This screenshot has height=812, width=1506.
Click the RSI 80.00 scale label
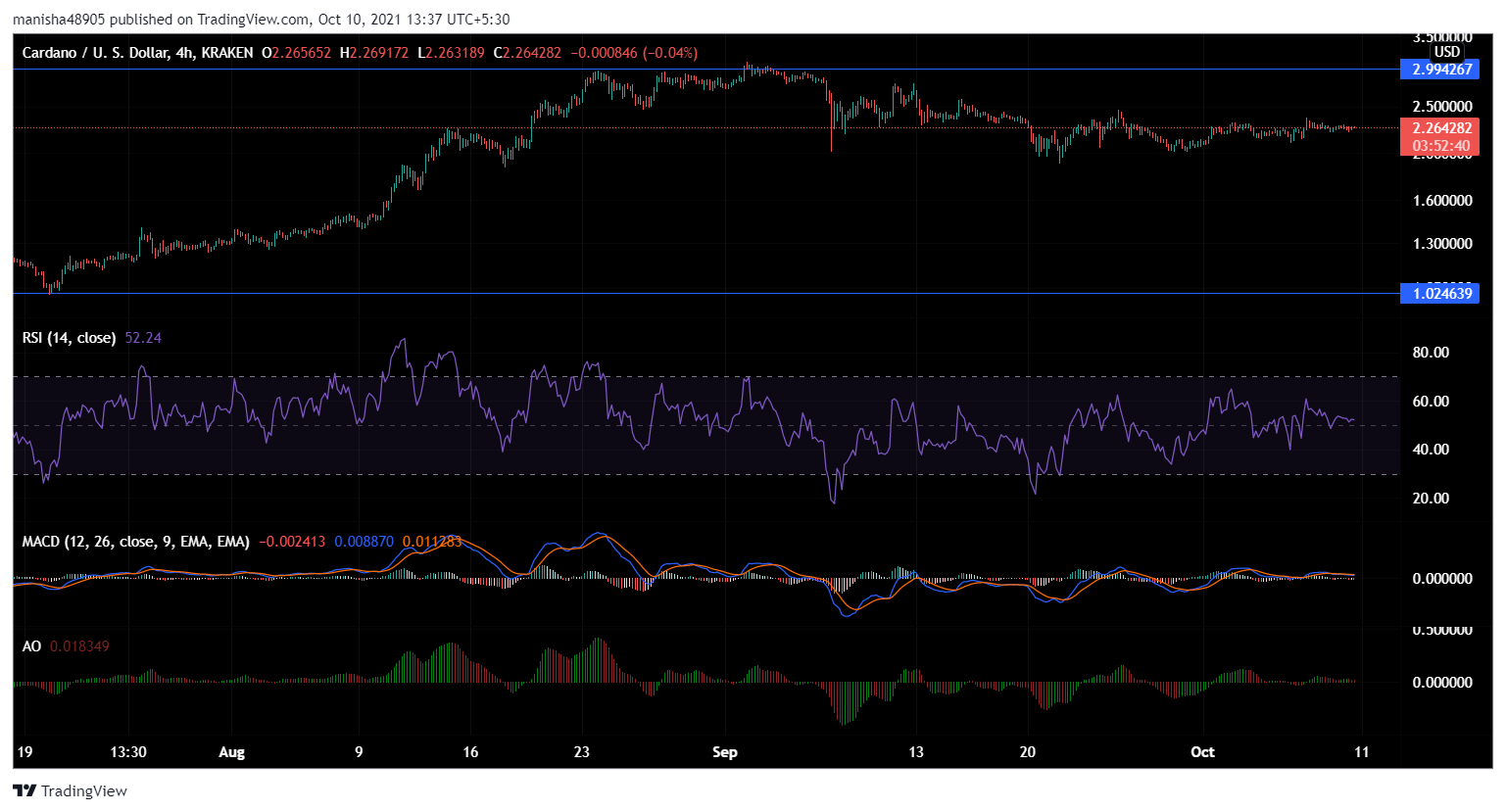click(x=1431, y=353)
